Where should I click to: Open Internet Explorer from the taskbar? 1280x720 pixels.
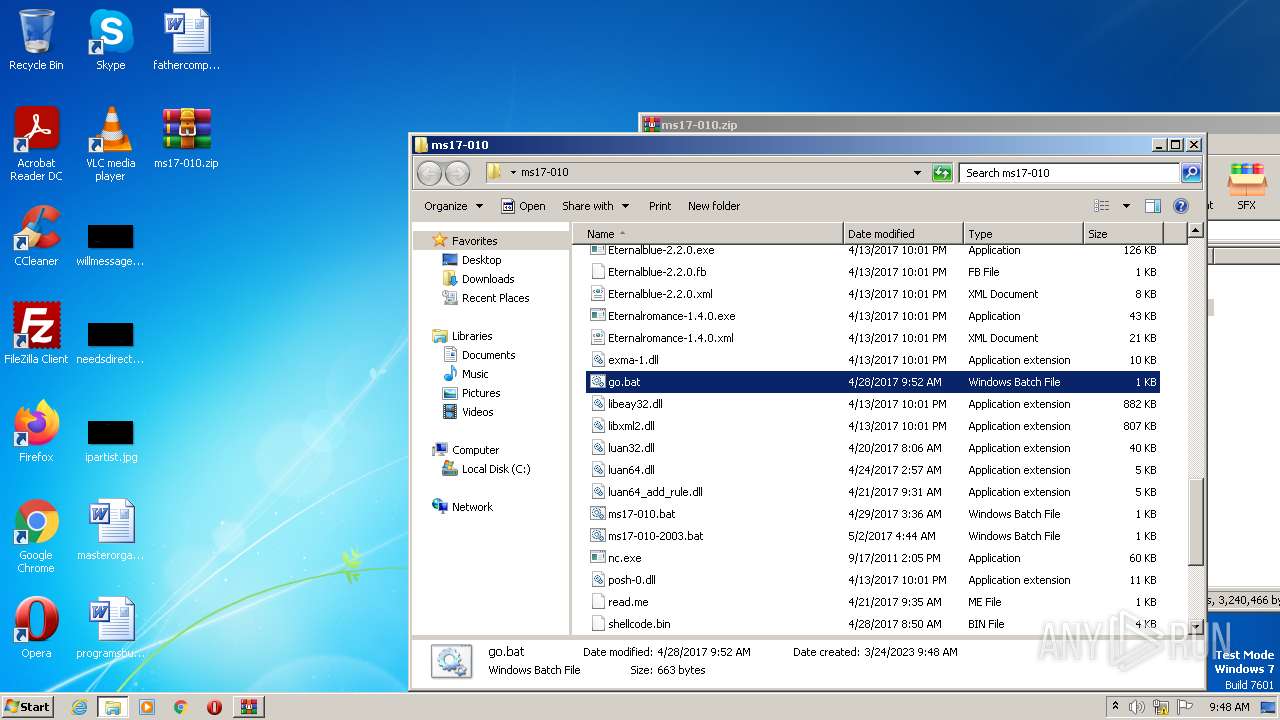tap(79, 707)
